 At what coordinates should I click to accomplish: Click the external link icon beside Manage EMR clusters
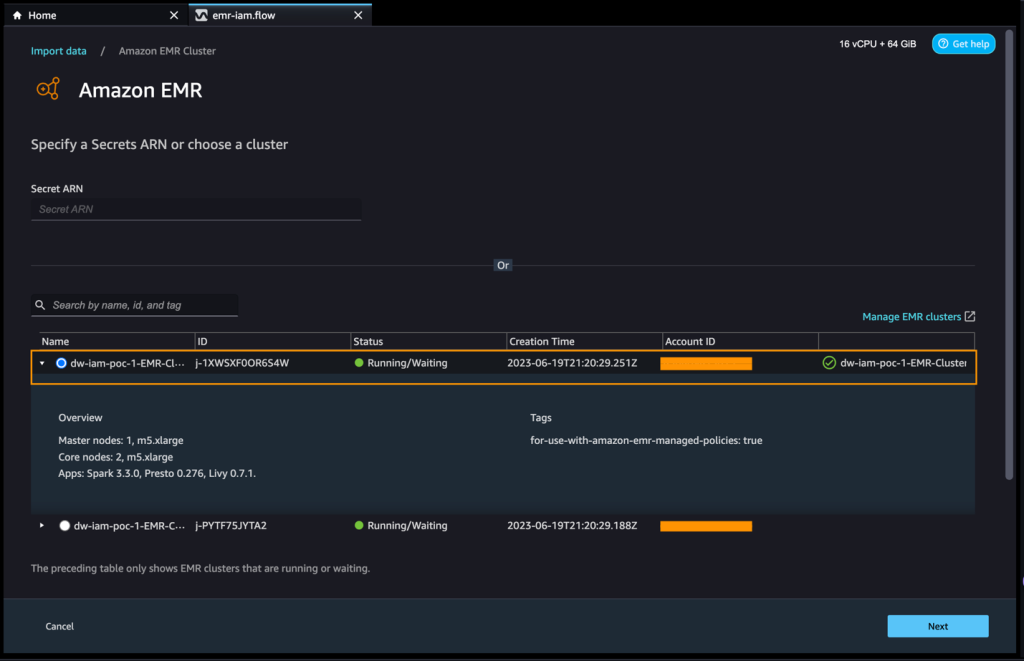[x=970, y=316]
